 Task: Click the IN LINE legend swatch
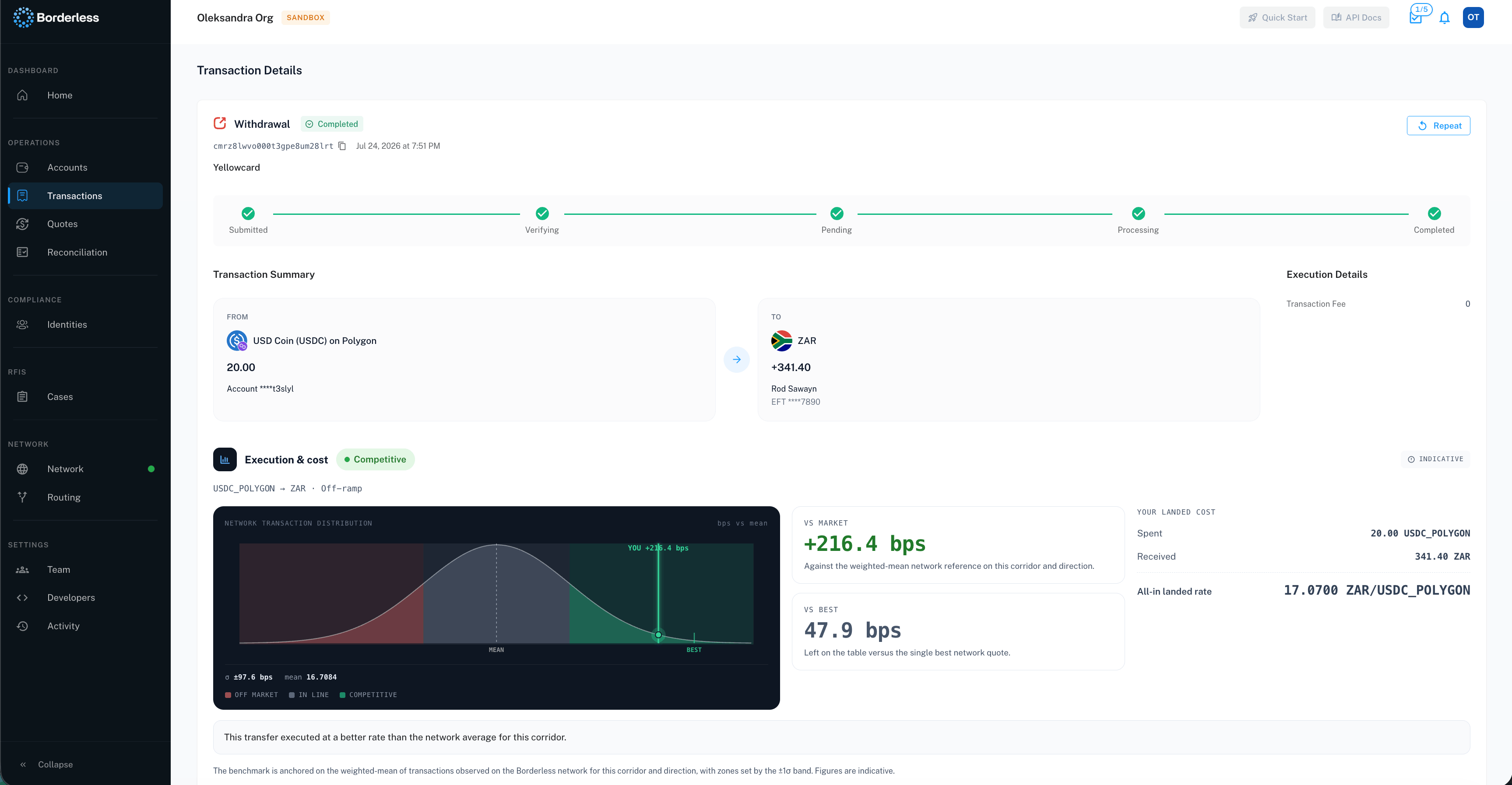(x=292, y=695)
